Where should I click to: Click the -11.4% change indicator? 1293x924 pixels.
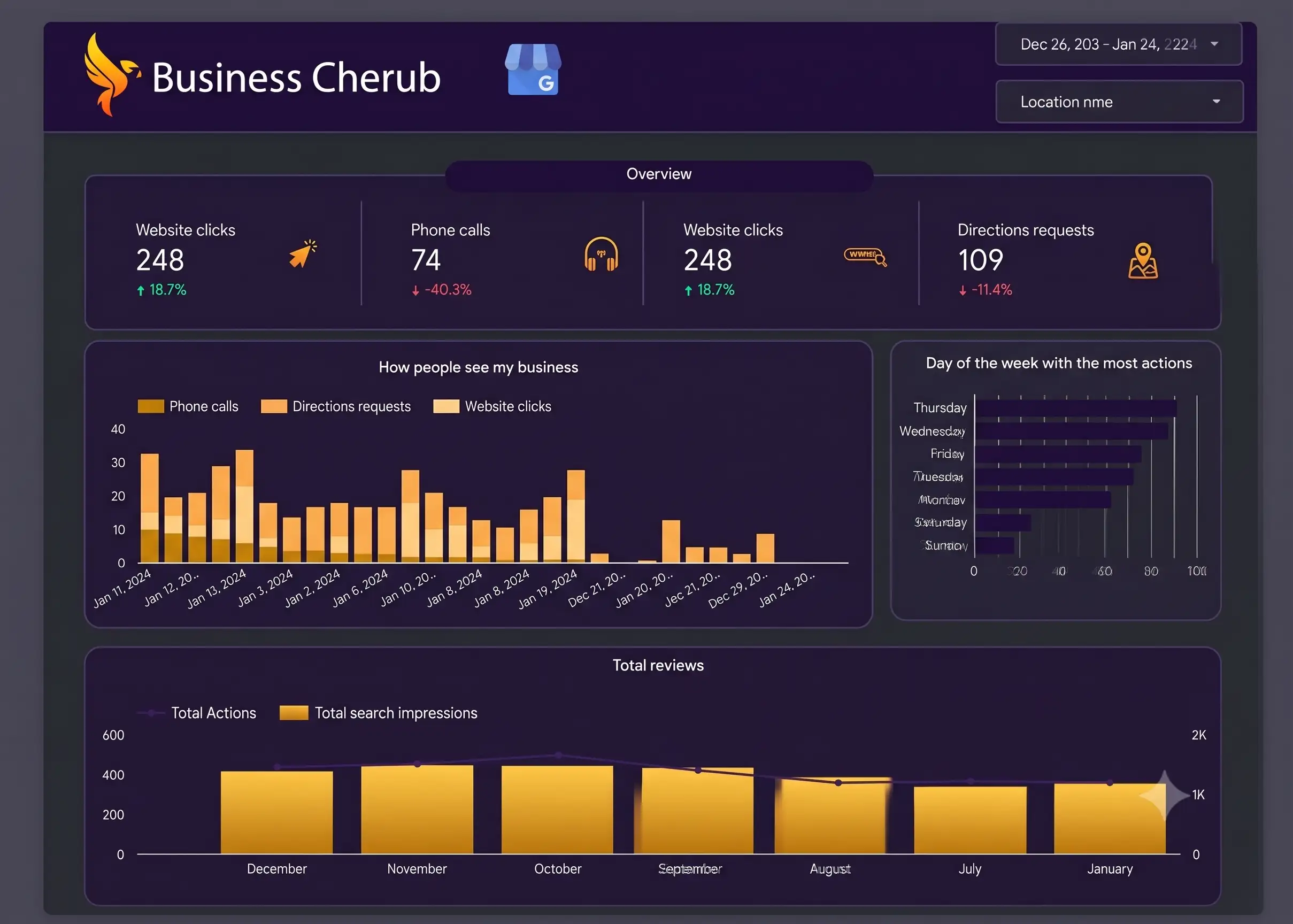pyautogui.click(x=985, y=290)
